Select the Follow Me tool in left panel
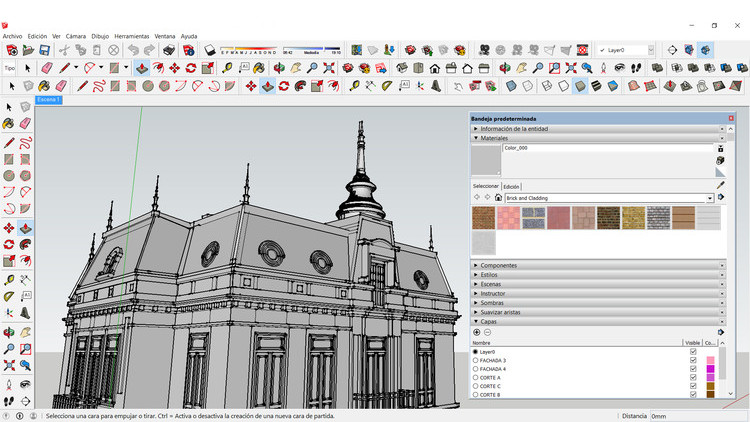Image resolution: width=750 pixels, height=422 pixels. [x=25, y=244]
